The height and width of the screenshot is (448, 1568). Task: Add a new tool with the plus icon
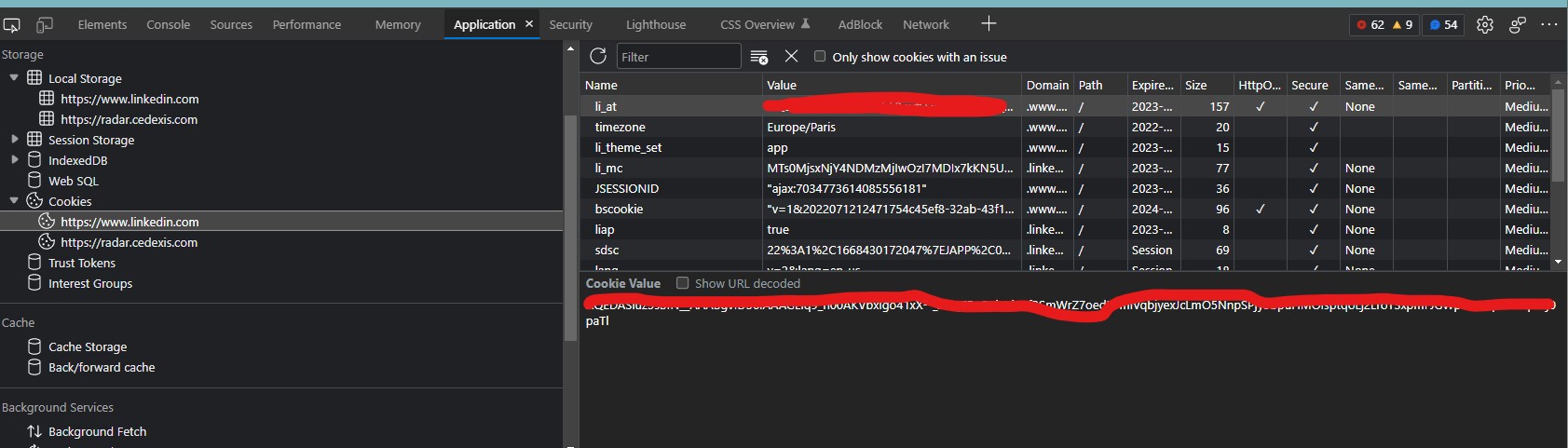click(989, 24)
